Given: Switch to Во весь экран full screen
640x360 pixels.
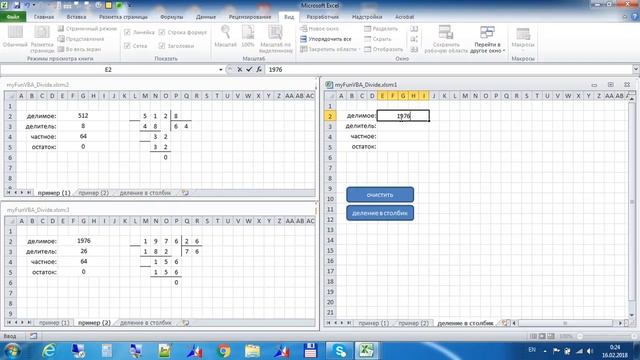Looking at the screenshot, I should [x=79, y=49].
